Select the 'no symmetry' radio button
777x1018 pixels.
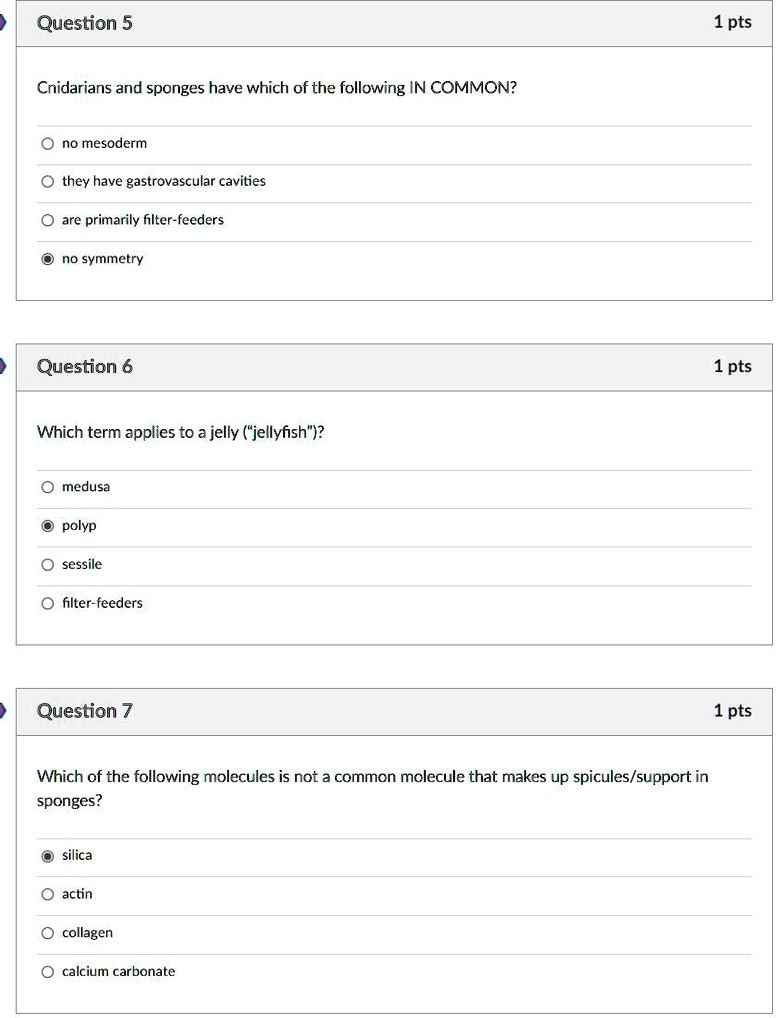47,258
